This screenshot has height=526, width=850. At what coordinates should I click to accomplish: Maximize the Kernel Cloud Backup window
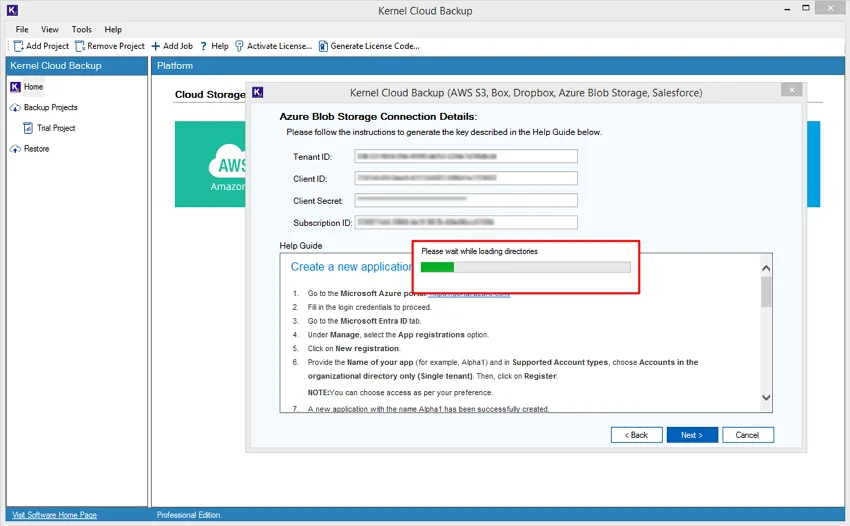(x=806, y=8)
